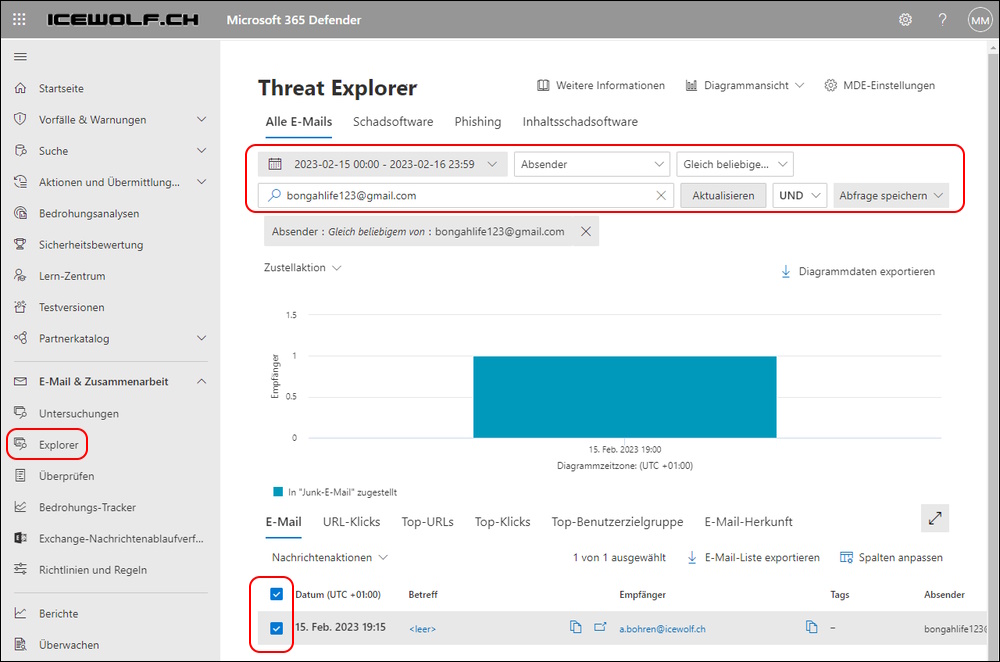Open the UND operator dropdown
This screenshot has width=1000, height=662.
[x=799, y=196]
